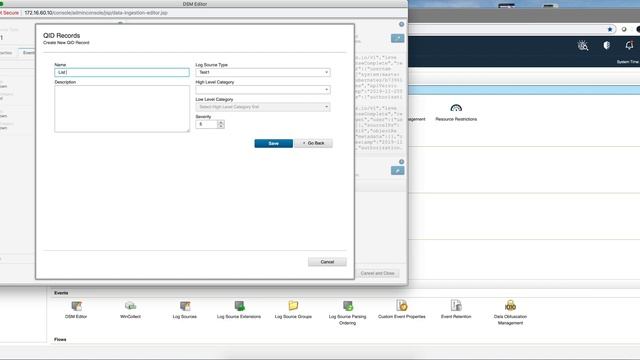Save the new QID record

273,143
